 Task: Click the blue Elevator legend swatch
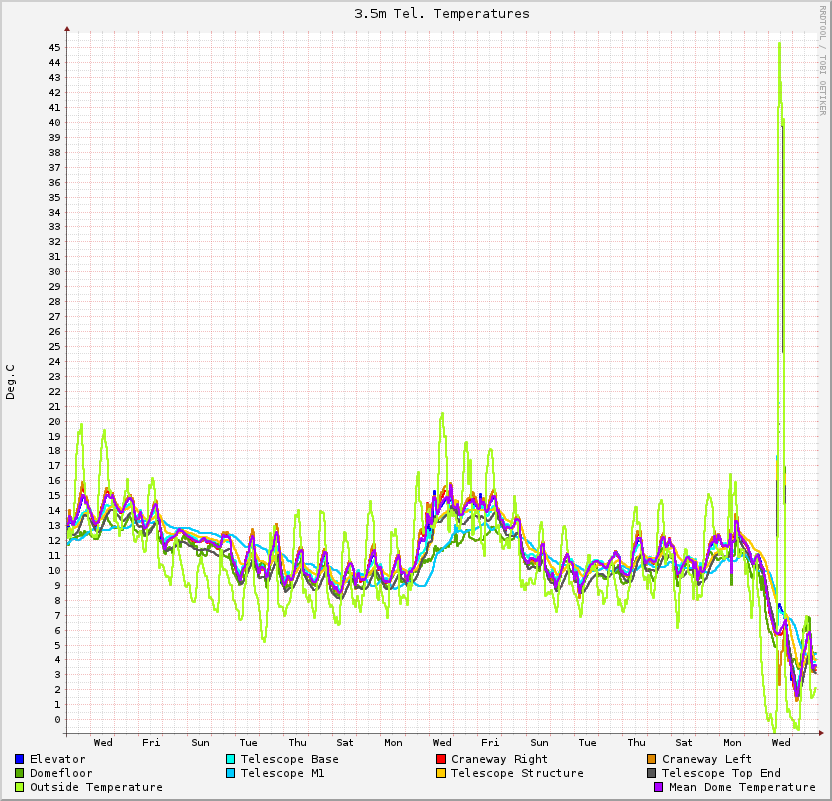click(20, 759)
